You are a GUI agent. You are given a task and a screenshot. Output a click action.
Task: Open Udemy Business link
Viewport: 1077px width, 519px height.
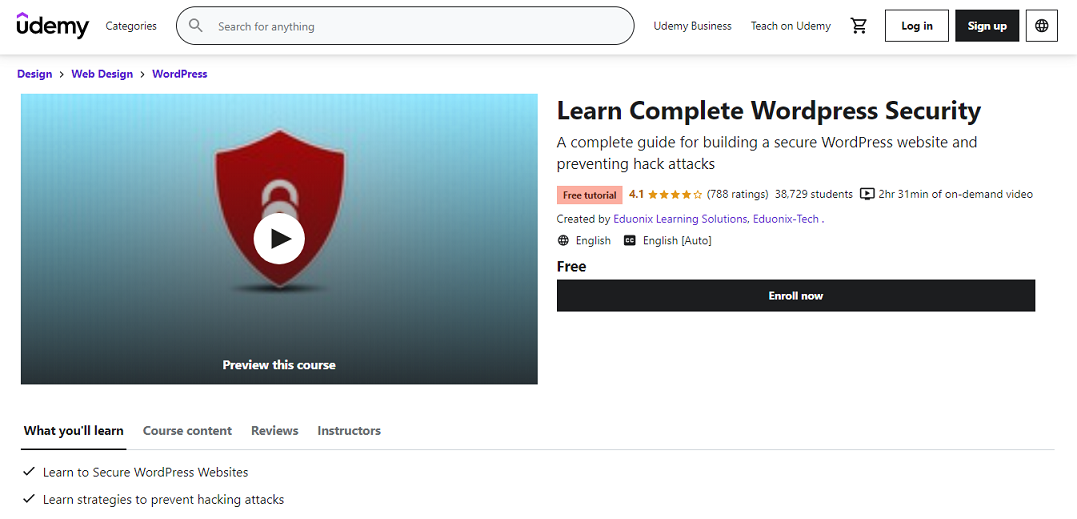point(692,26)
